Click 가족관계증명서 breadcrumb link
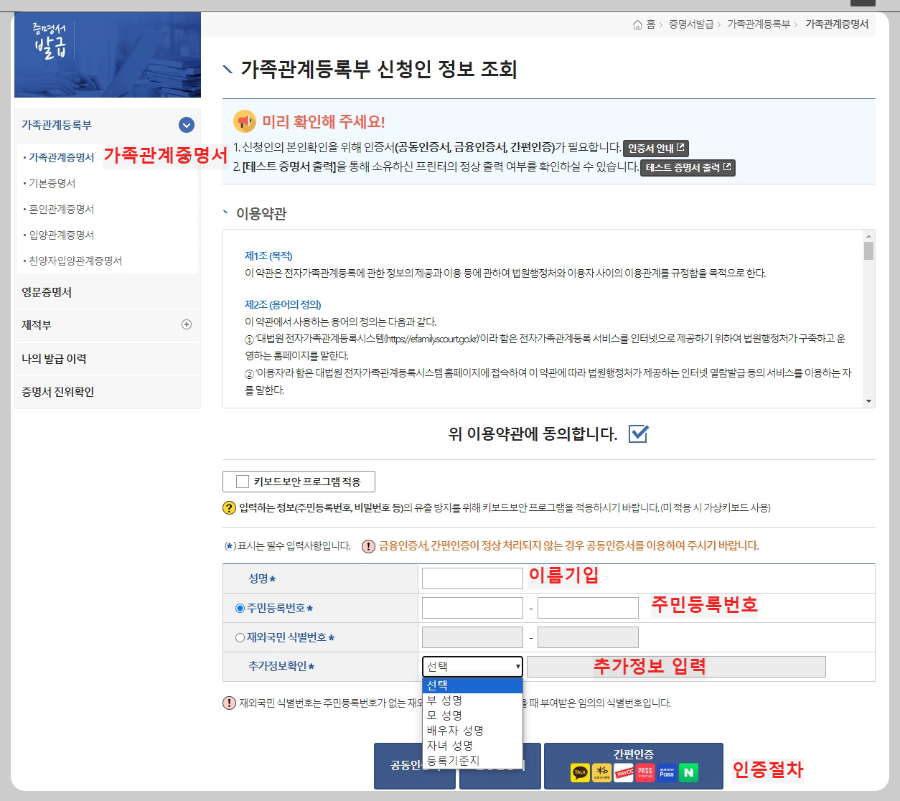This screenshot has height=801, width=900. click(x=837, y=24)
